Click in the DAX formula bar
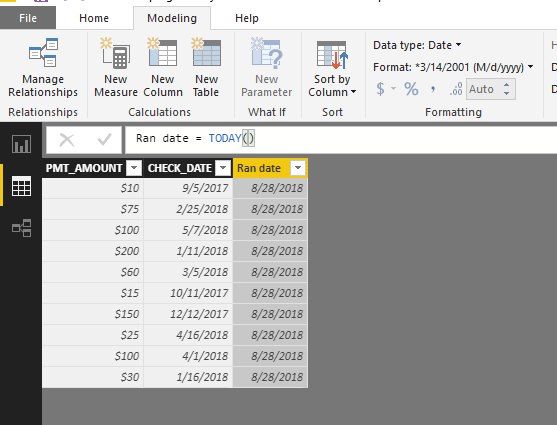Screen dimensions: 557x425 coord(340,139)
